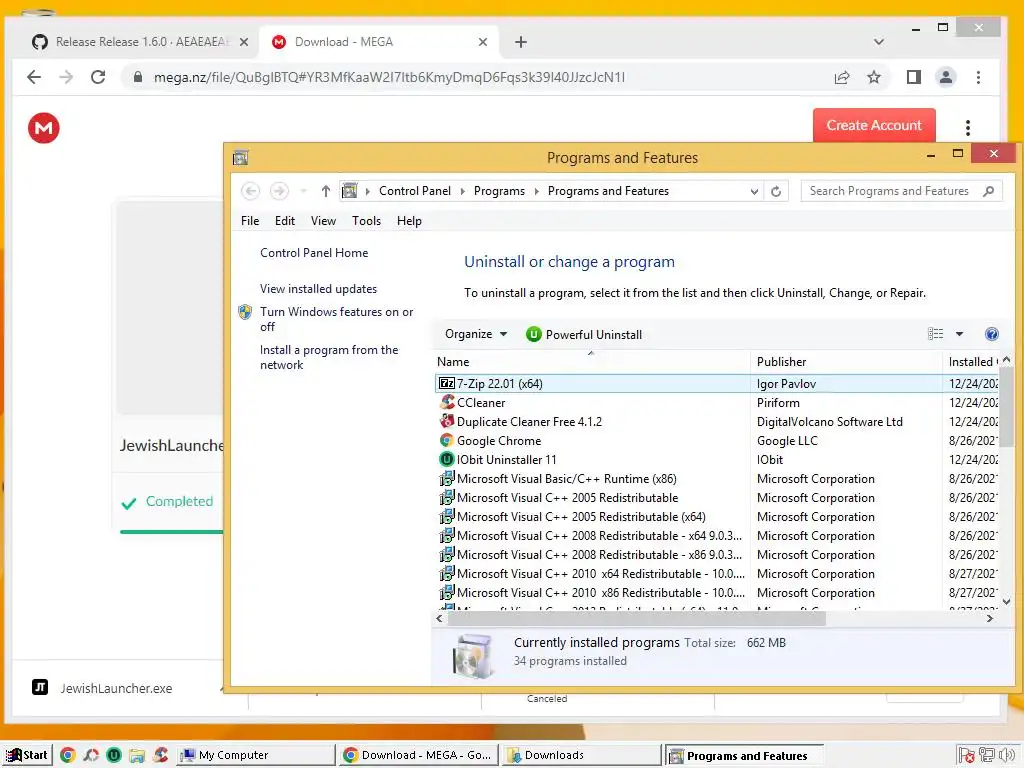Open the Edit menu

pos(285,221)
